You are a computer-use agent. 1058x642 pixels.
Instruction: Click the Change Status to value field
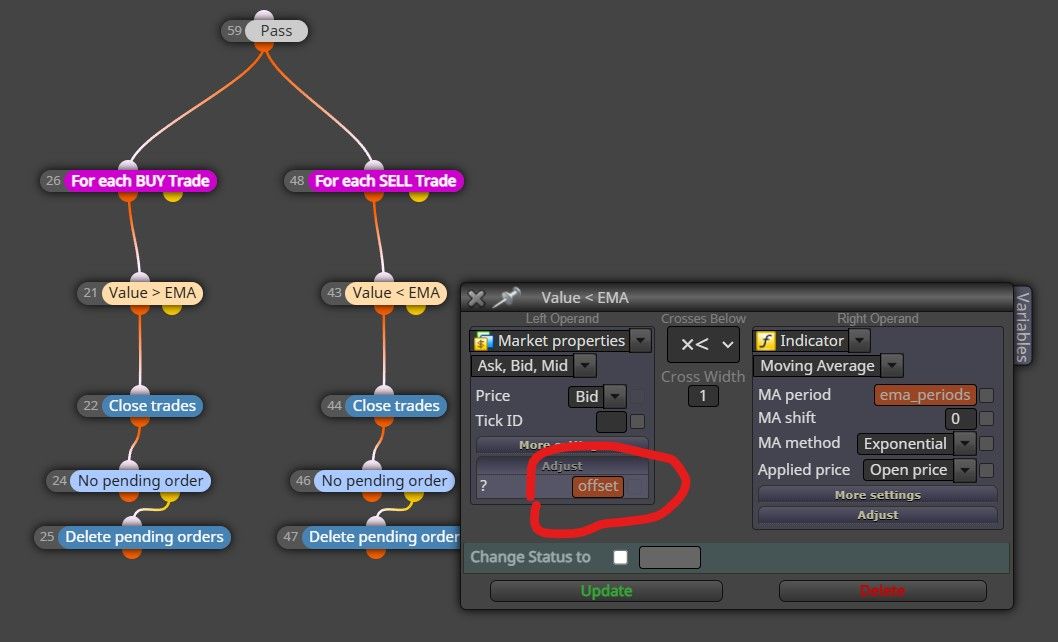669,558
